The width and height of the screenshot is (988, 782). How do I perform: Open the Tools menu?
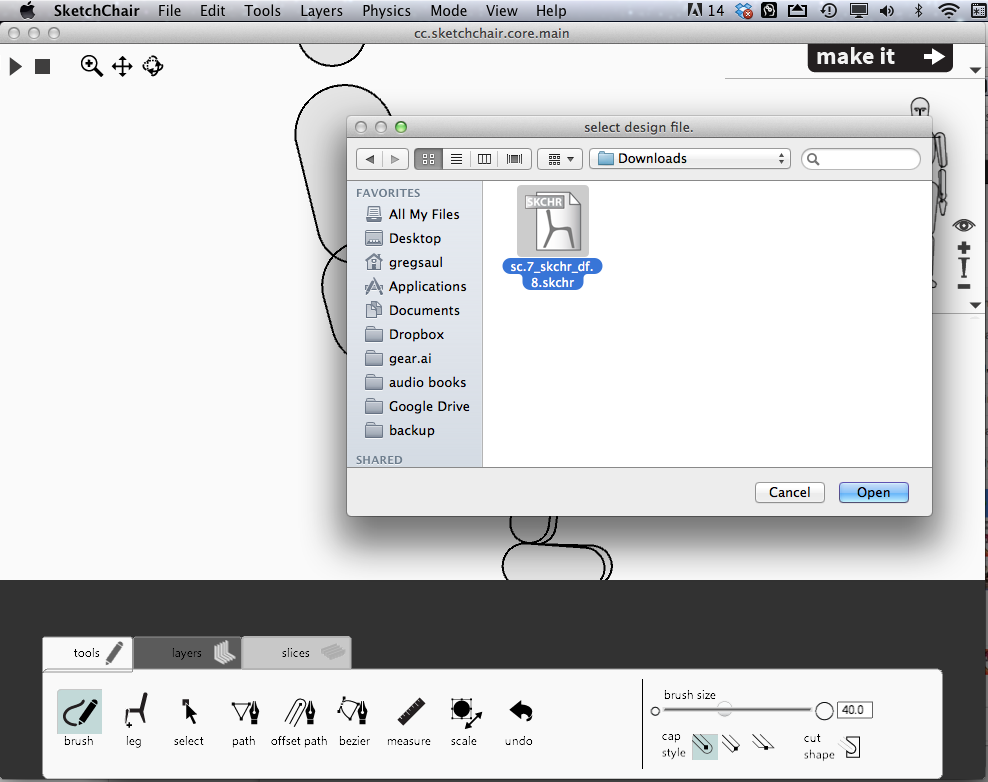263,11
